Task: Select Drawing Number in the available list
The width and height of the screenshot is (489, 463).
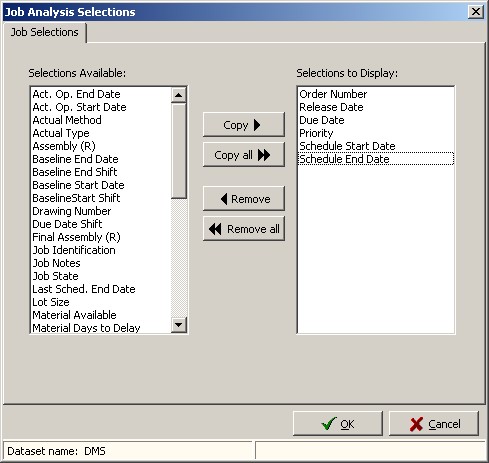Action: (72, 211)
